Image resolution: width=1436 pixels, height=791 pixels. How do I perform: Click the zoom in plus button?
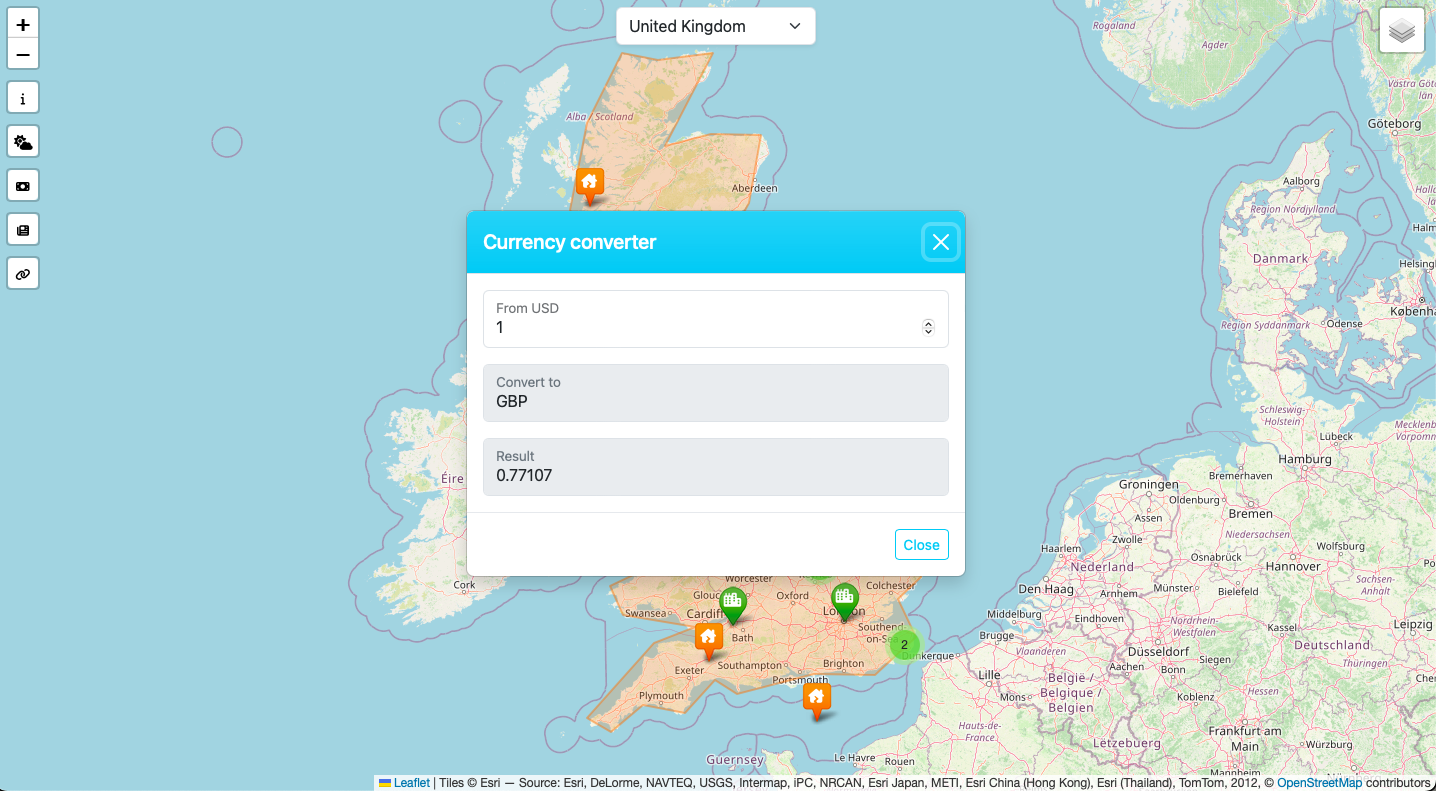tap(23, 25)
